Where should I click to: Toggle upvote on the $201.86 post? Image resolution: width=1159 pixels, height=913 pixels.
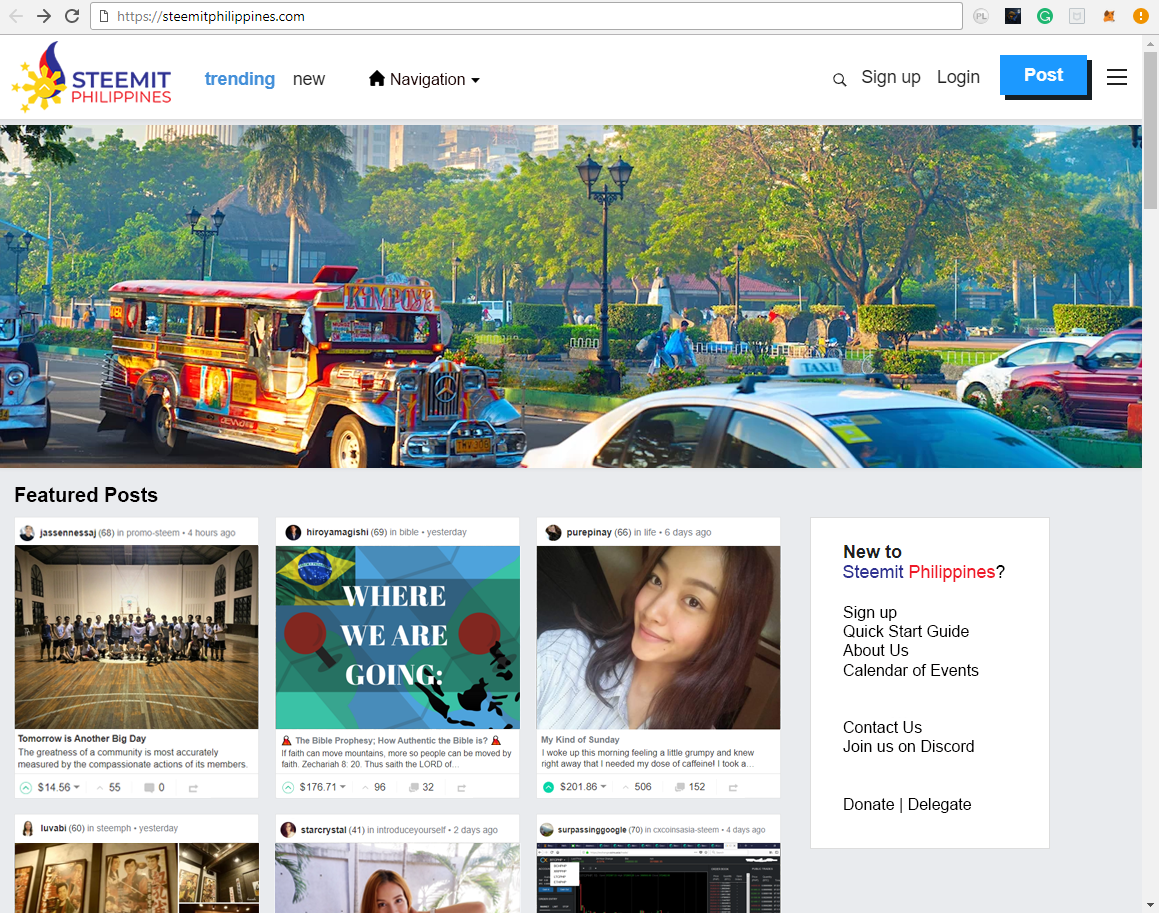(548, 787)
